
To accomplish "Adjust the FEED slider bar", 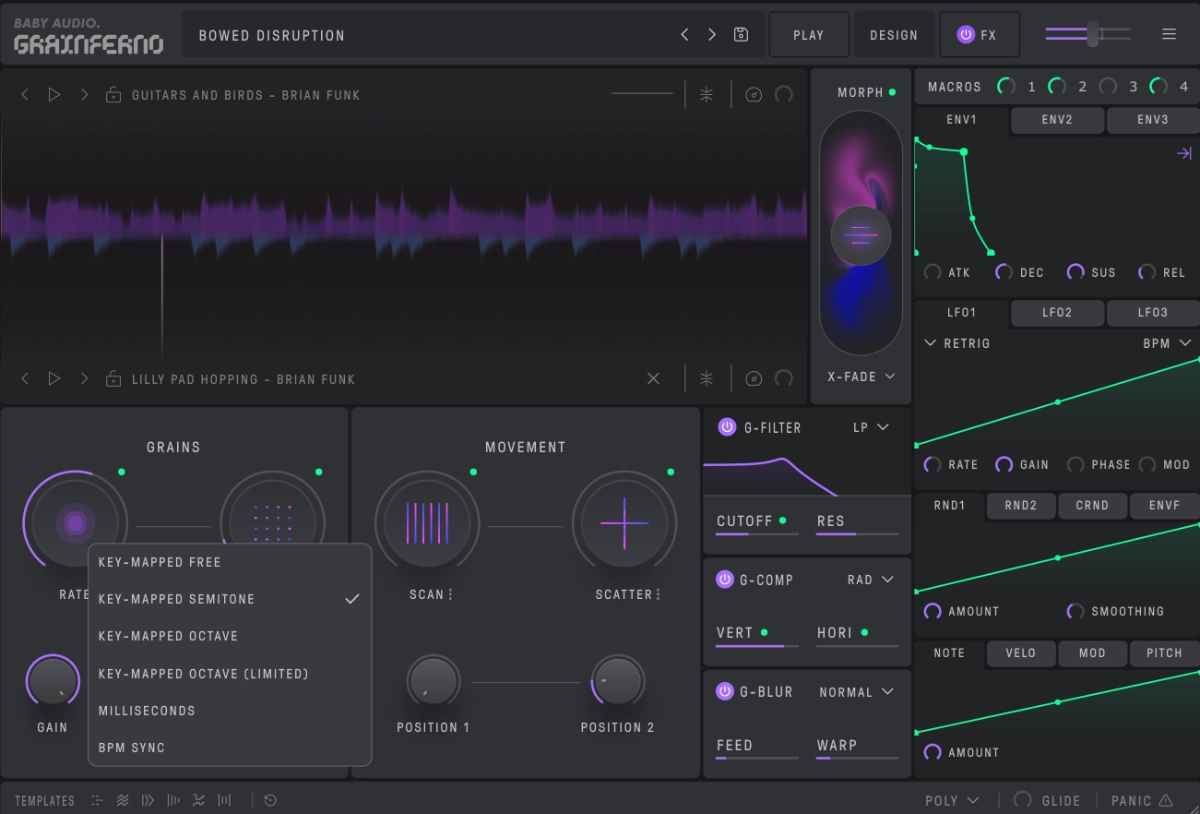I will coord(757,758).
